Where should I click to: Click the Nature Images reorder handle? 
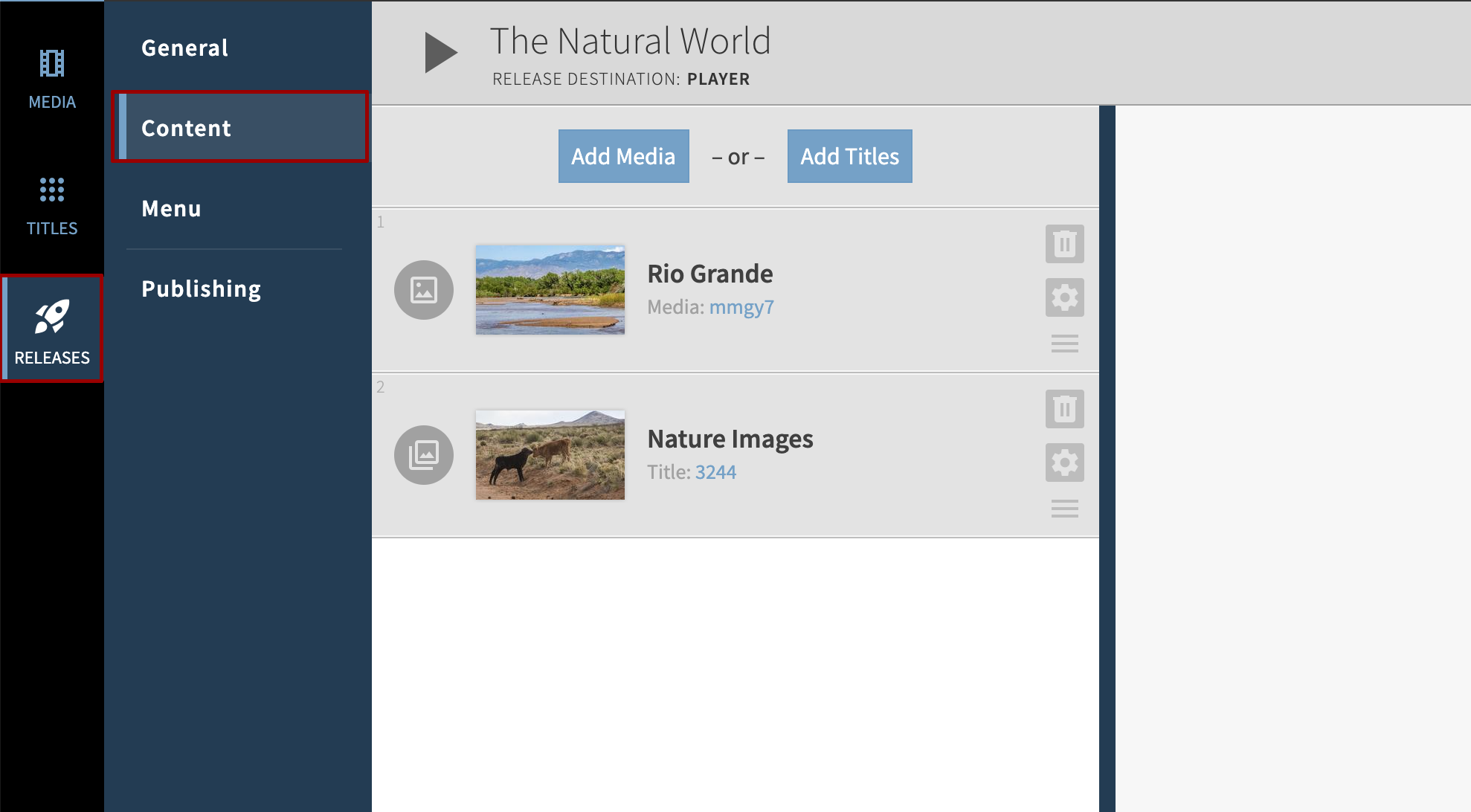[1064, 509]
